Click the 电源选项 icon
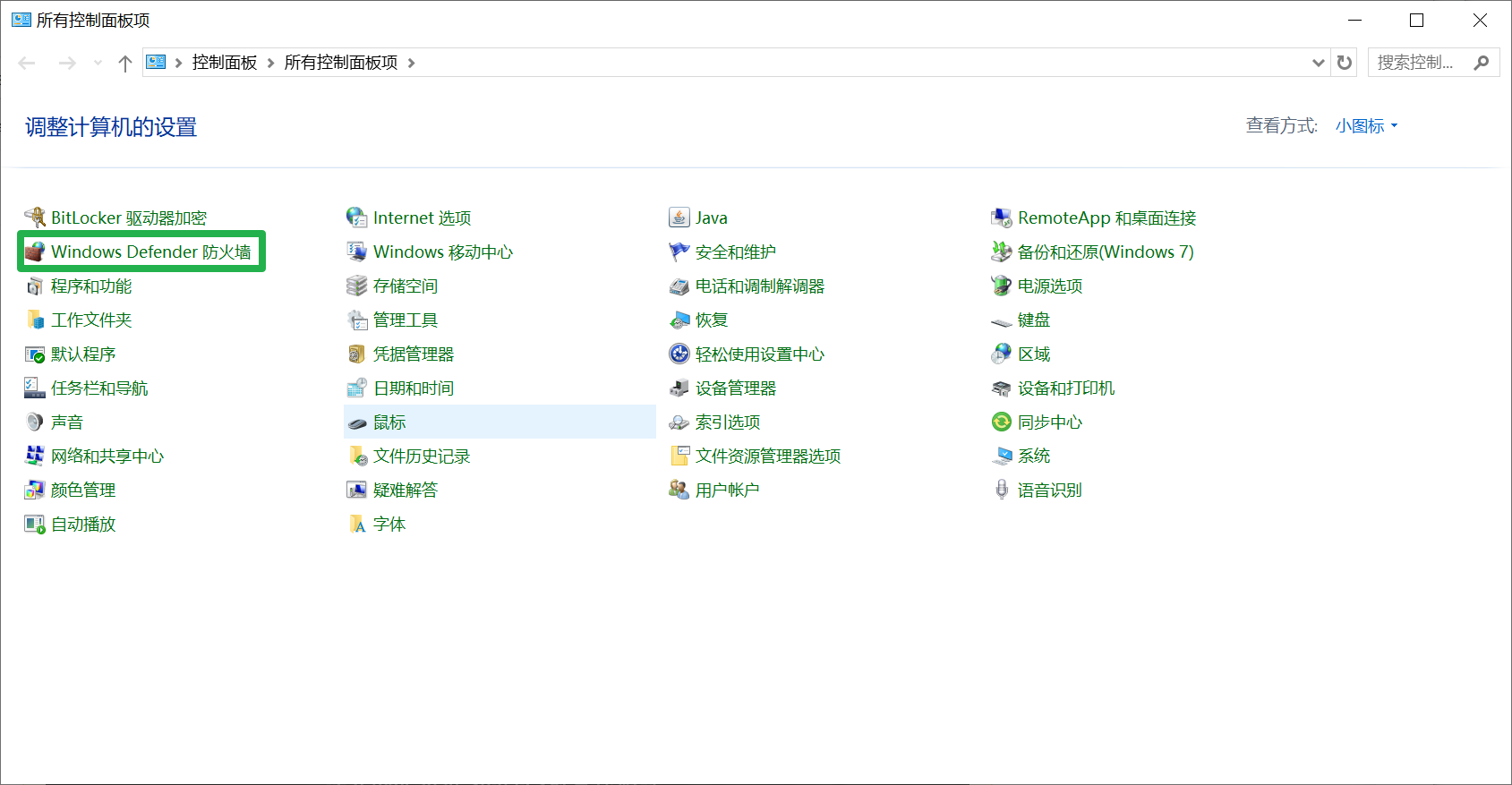This screenshot has height=785, width=1512. click(1002, 286)
